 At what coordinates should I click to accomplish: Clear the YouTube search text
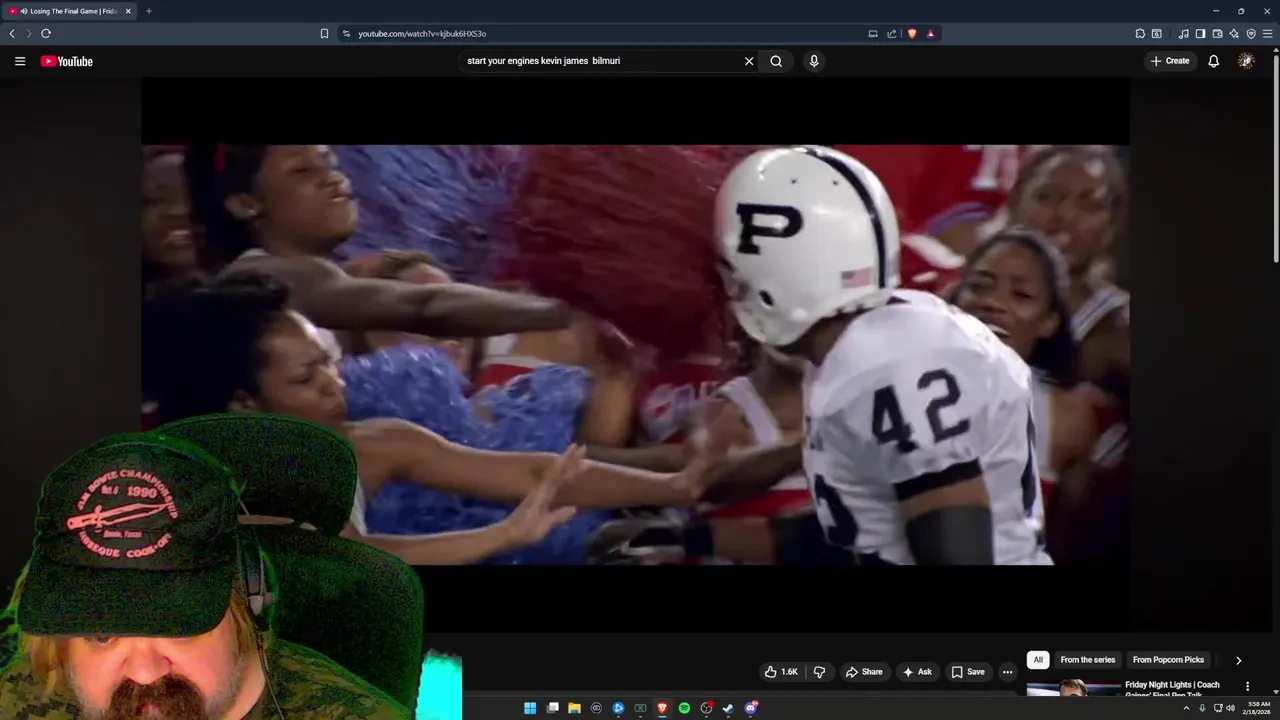[749, 61]
